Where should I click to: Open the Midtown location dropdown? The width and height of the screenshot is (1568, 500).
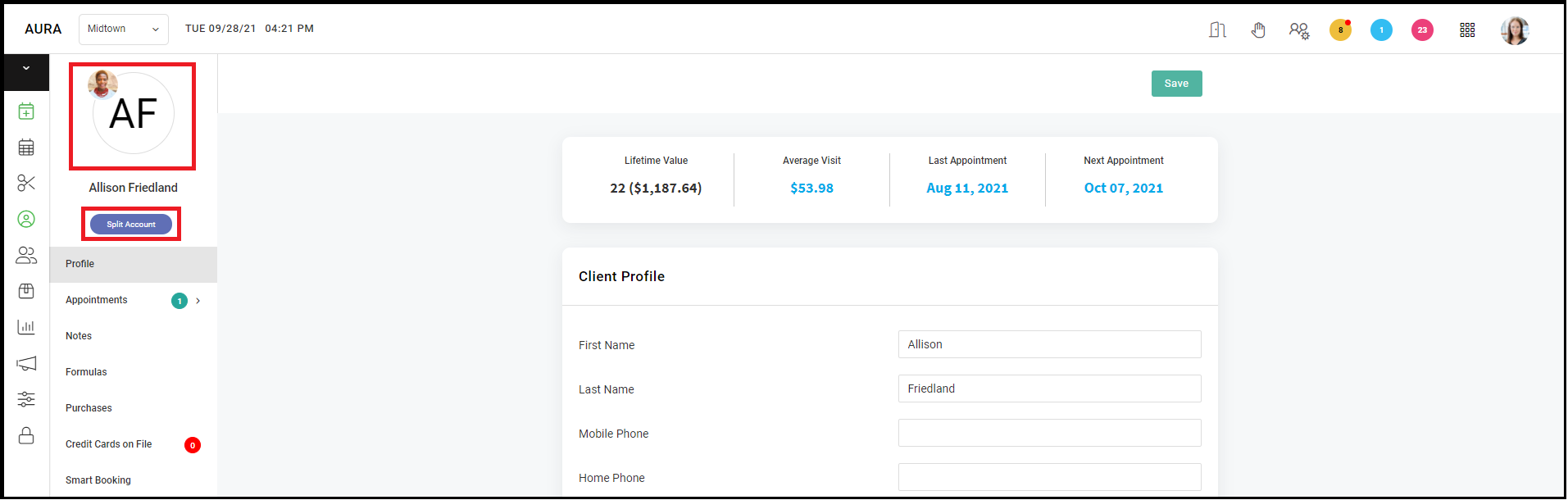coord(124,30)
